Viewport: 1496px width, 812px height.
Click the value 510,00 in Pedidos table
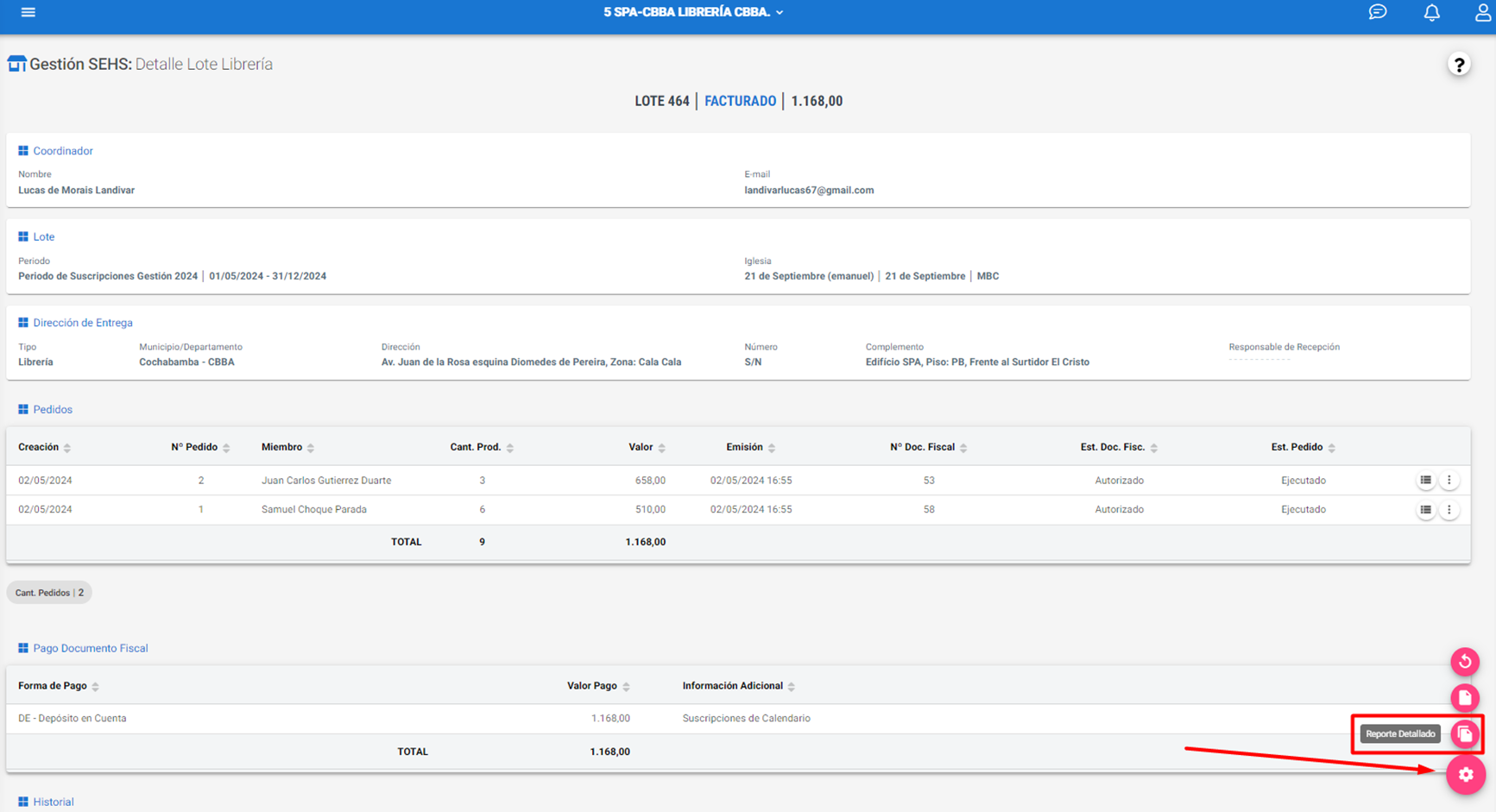pos(650,509)
